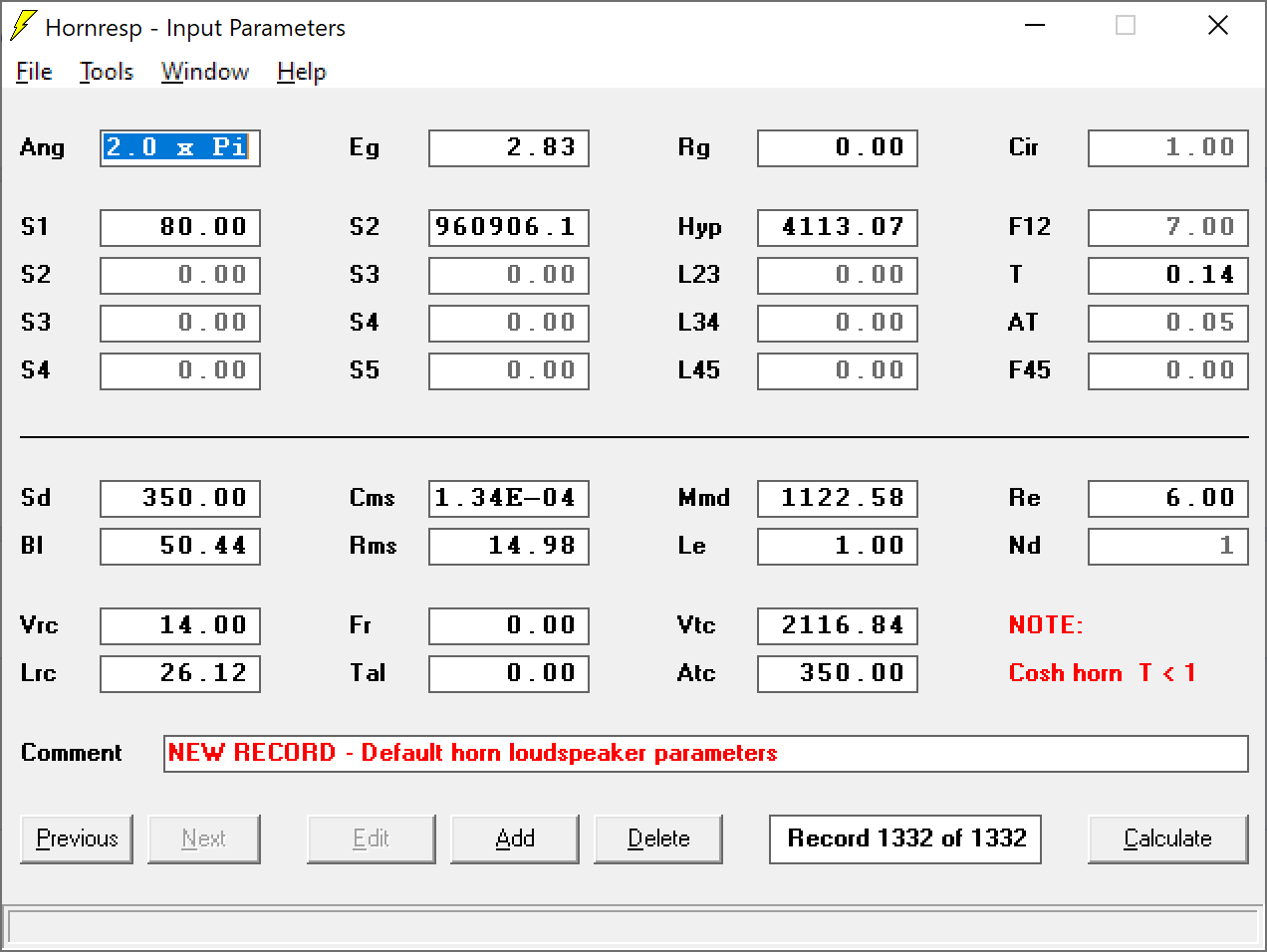Click the S4 field in the L34 row

pos(509,324)
